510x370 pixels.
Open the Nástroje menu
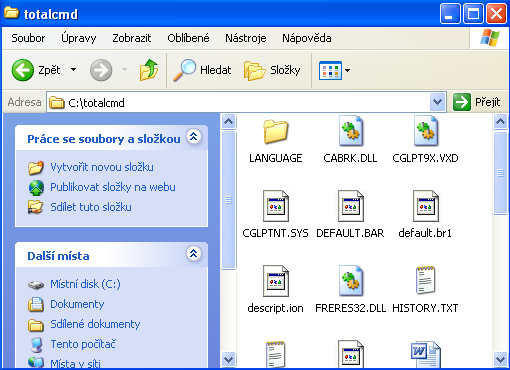(x=246, y=38)
